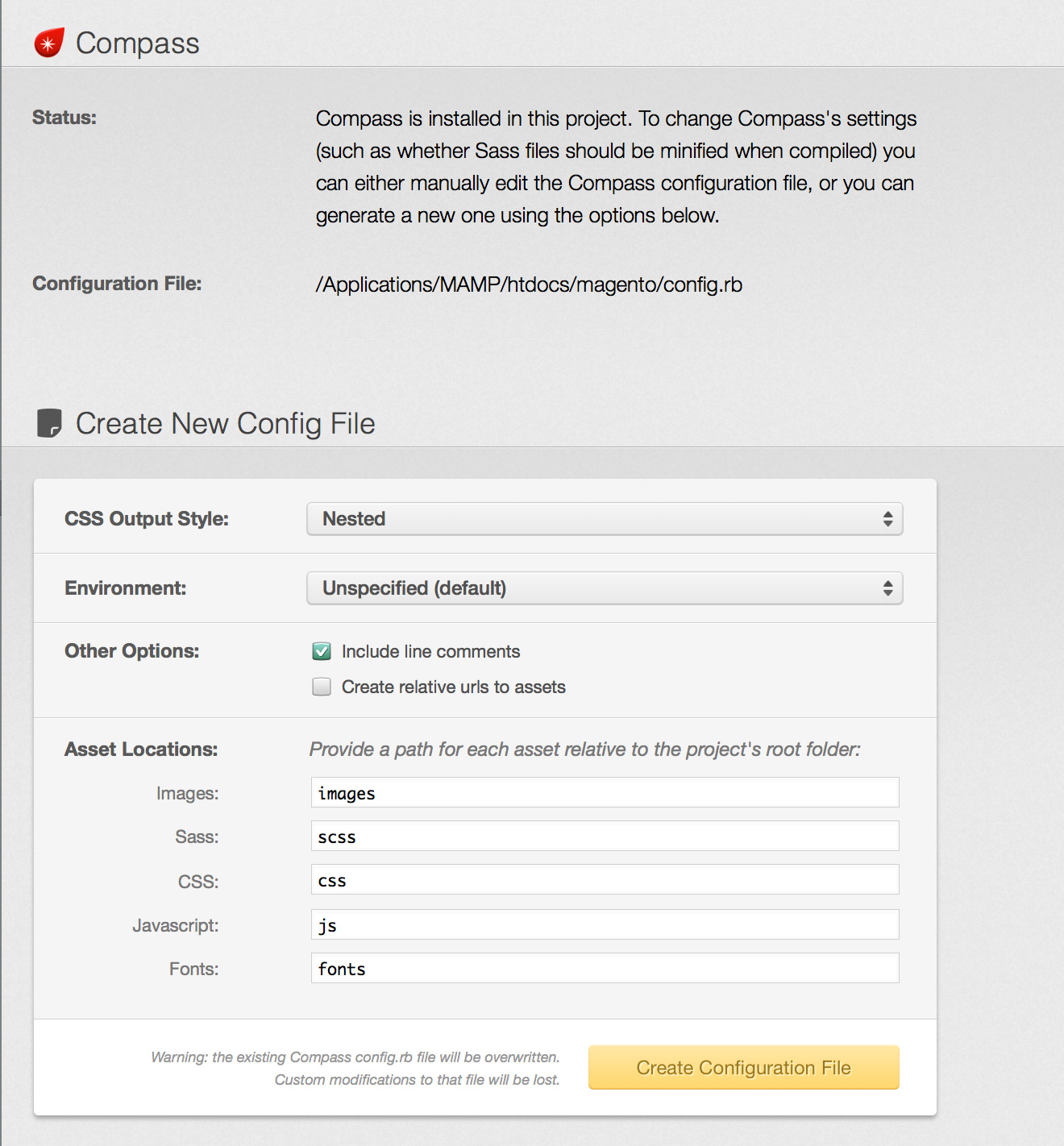Uncheck the Include line comments checkbox
1064x1146 pixels.
322,651
